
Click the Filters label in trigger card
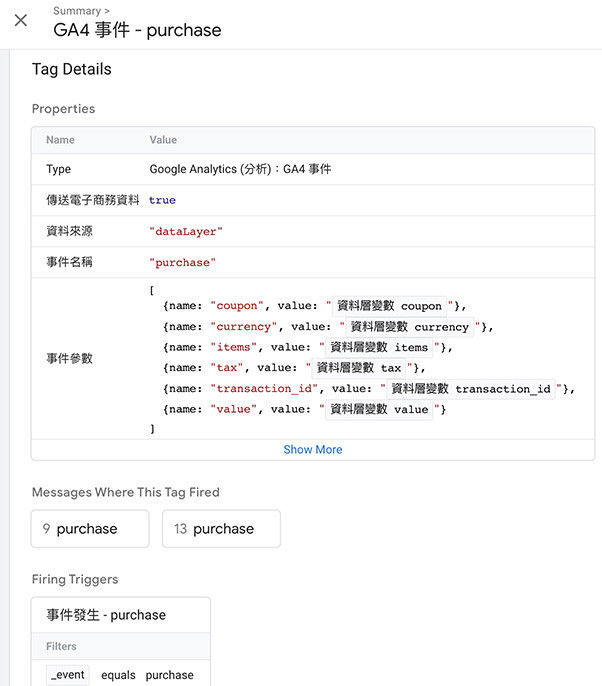pyautogui.click(x=61, y=646)
